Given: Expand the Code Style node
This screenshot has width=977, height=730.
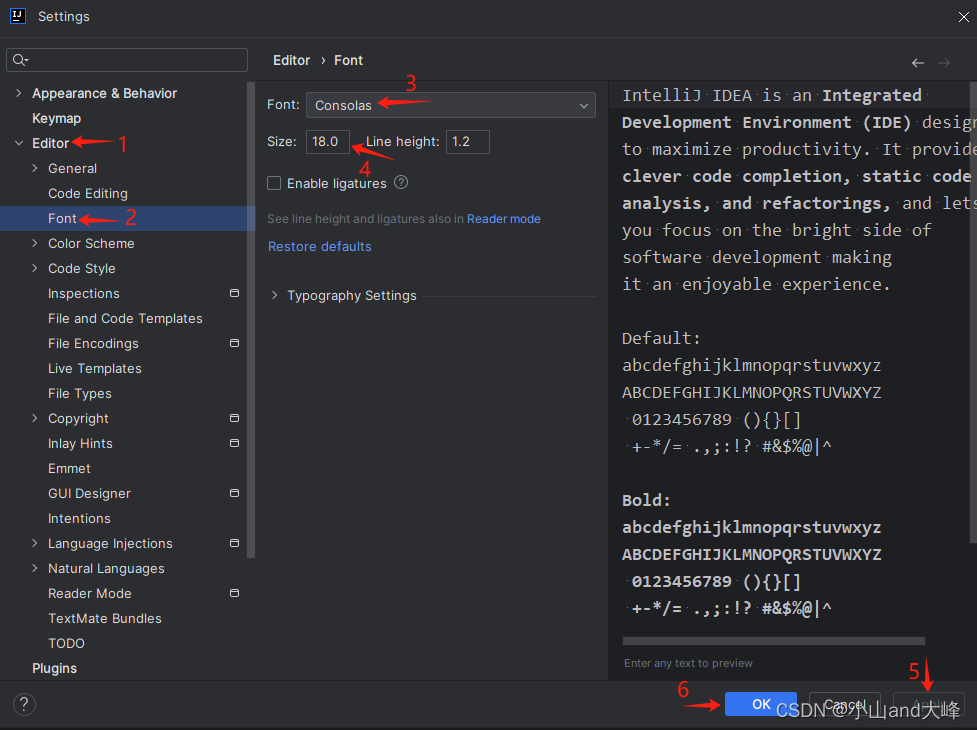Looking at the screenshot, I should pyautogui.click(x=35, y=268).
